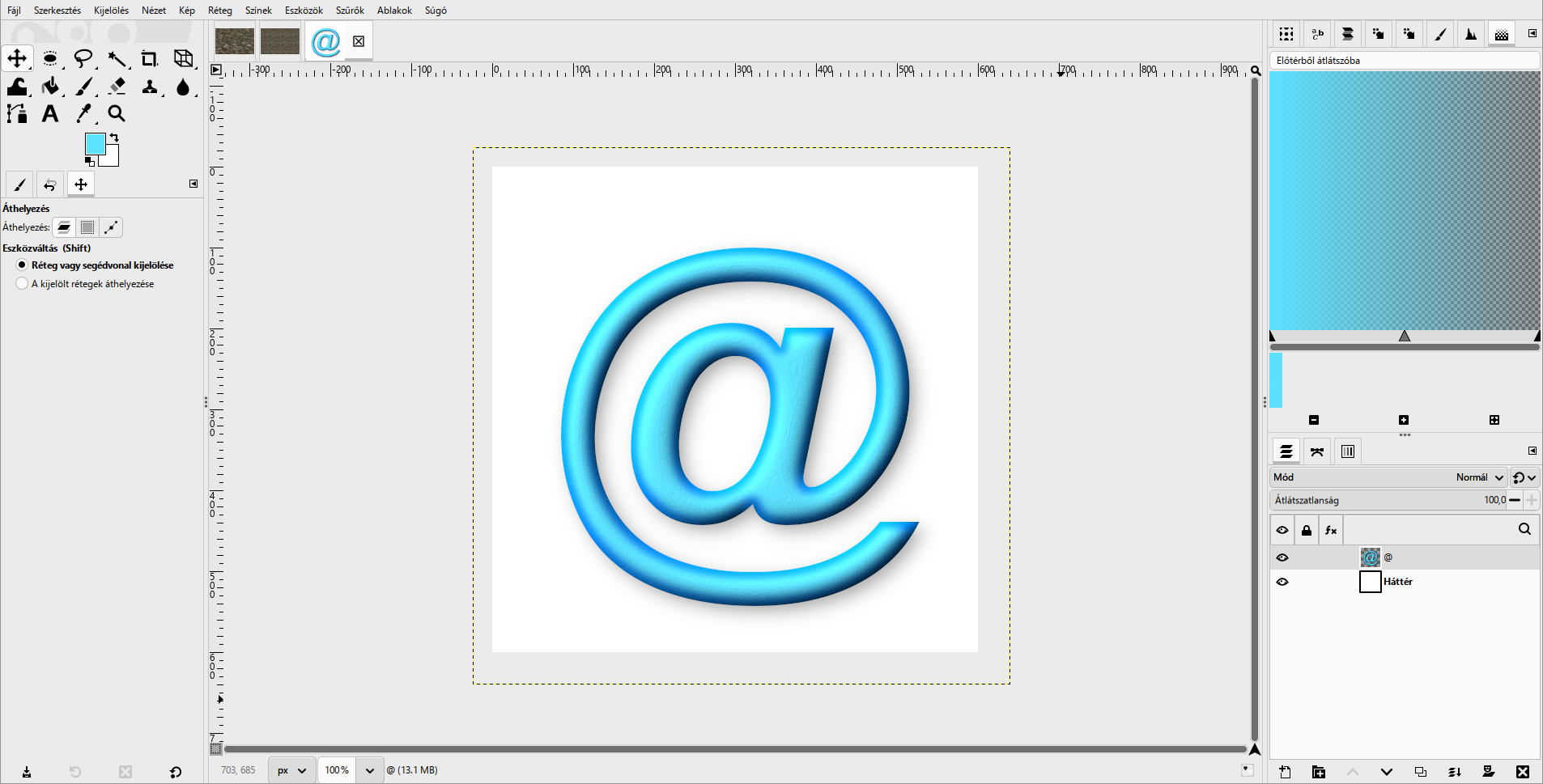Open the Szűrők menu
Viewport: 1543px width, 784px height.
(x=350, y=11)
